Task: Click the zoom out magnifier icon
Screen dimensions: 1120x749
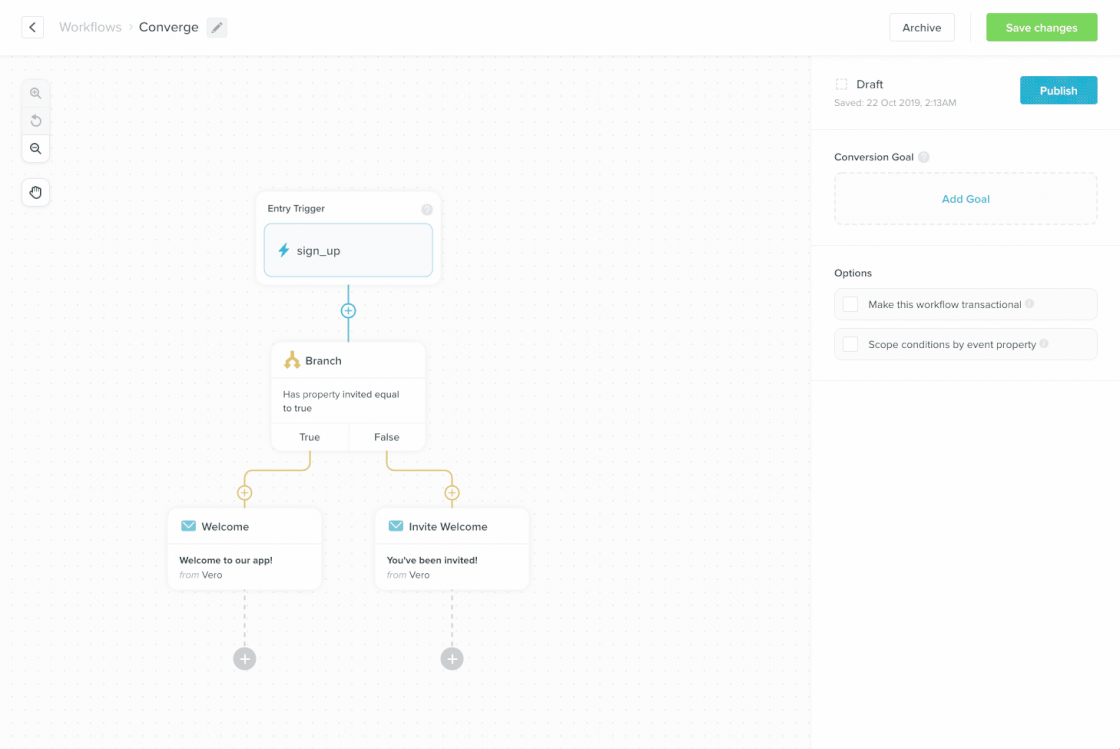Action: [36, 148]
